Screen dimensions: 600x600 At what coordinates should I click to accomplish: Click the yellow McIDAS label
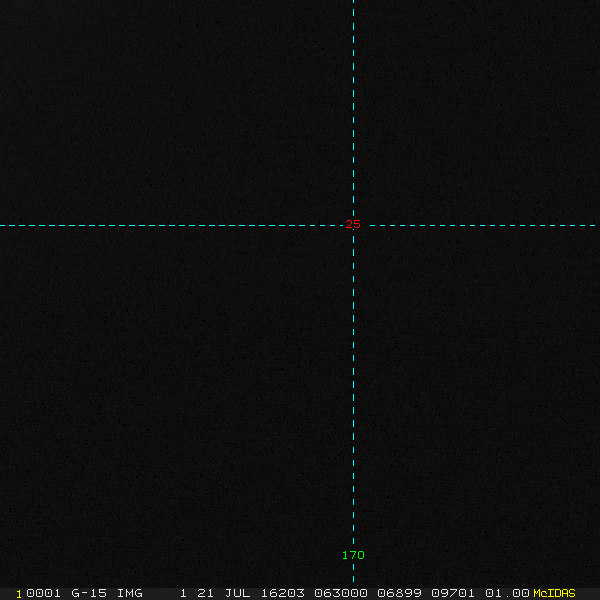pyautogui.click(x=554, y=593)
